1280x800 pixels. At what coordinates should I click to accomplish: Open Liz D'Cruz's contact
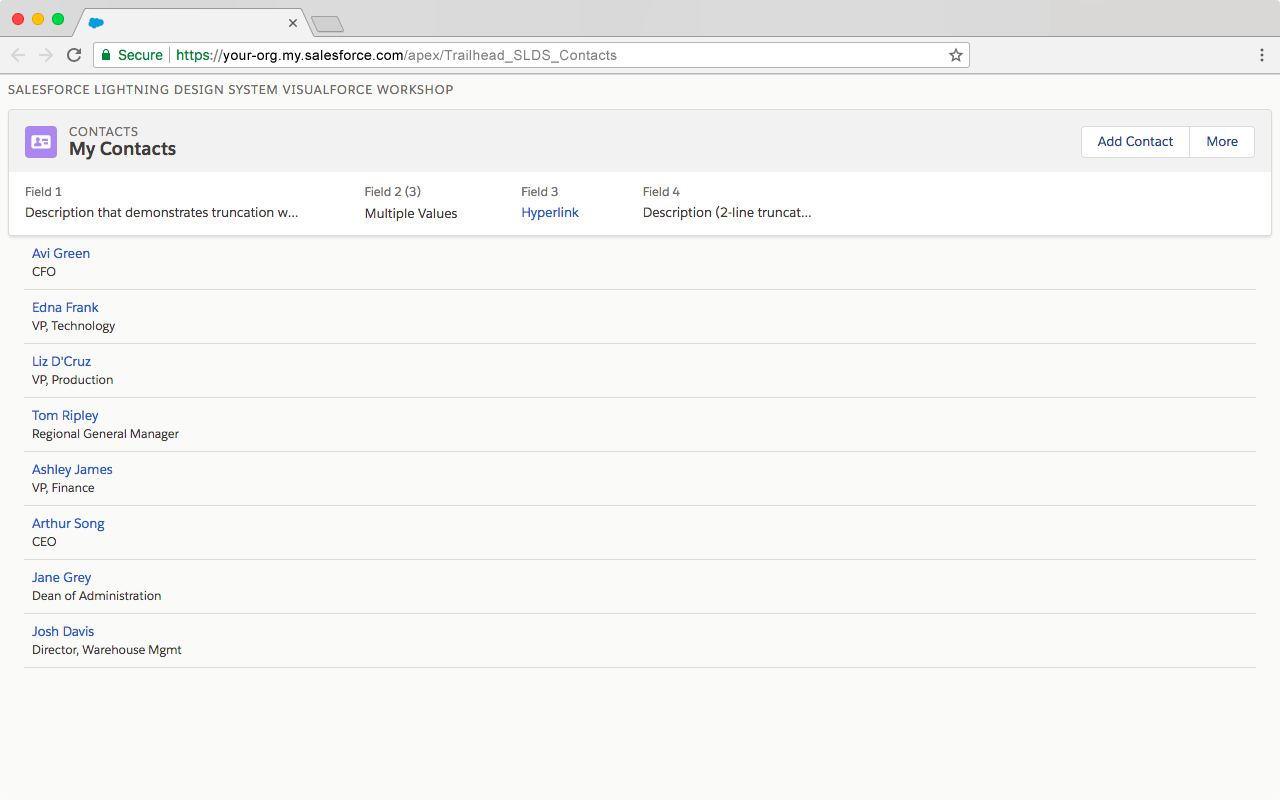61,362
